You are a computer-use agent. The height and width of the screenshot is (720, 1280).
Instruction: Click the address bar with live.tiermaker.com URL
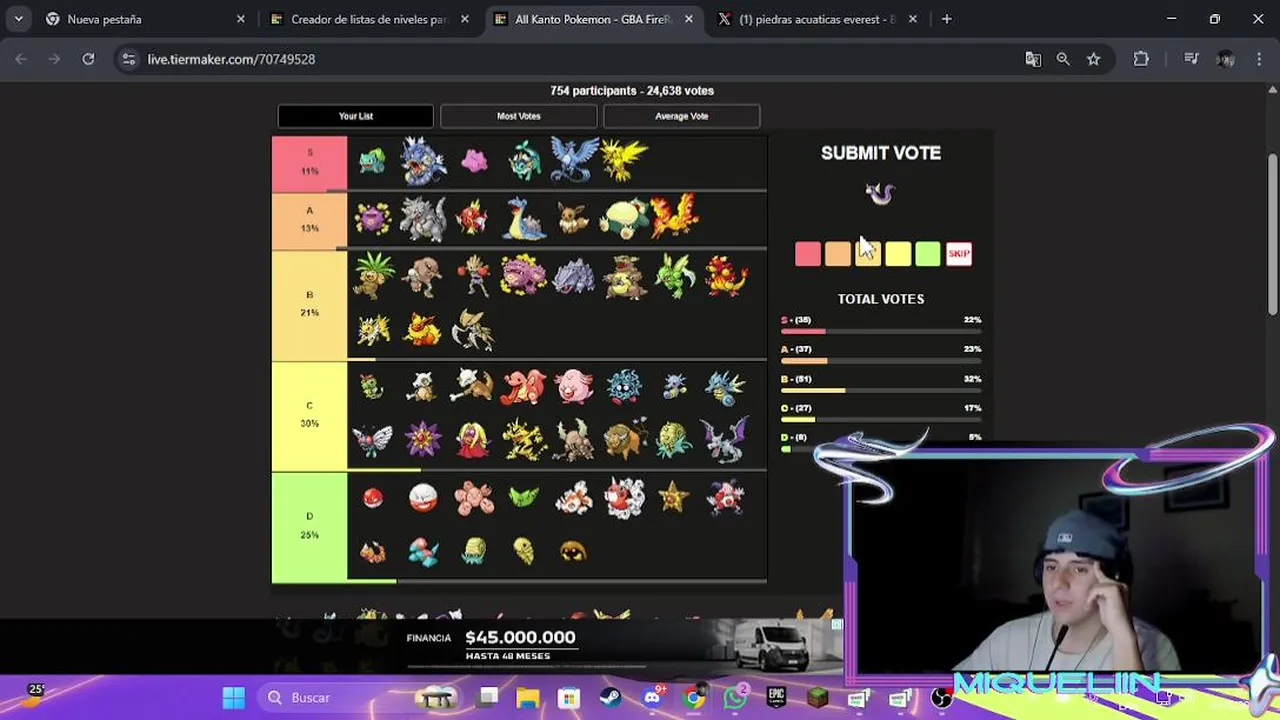[580, 59]
